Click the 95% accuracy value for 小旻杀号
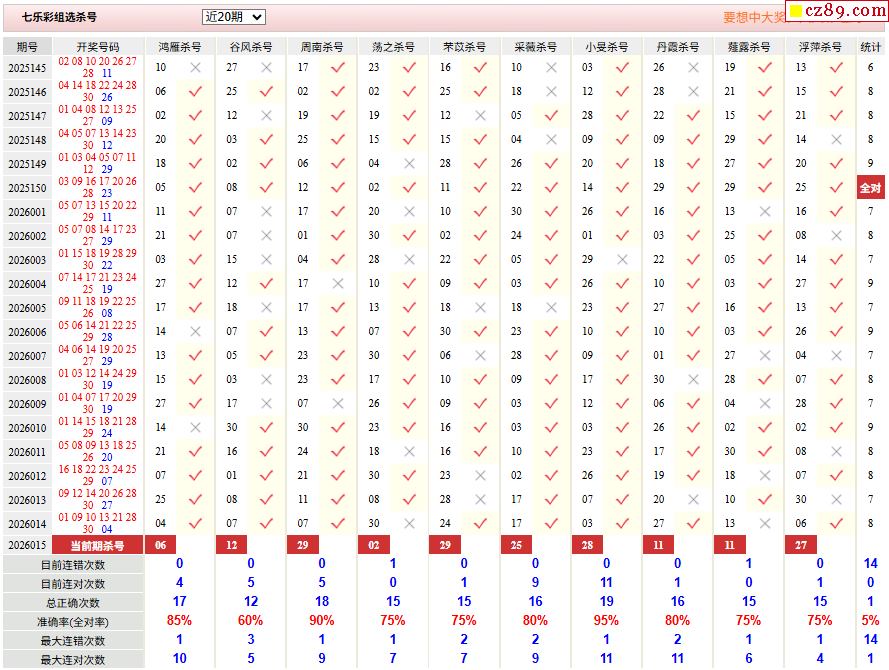 (606, 621)
